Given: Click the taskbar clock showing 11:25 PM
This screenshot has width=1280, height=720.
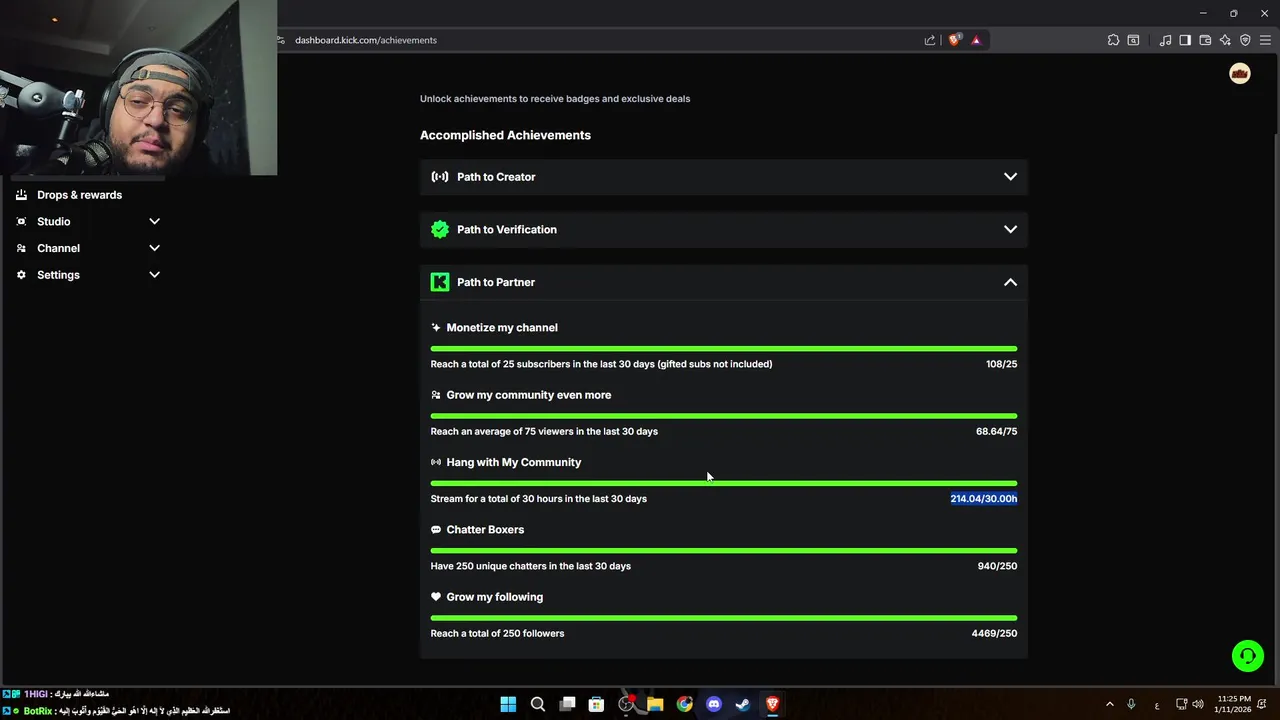Looking at the screenshot, I should coord(1235,704).
